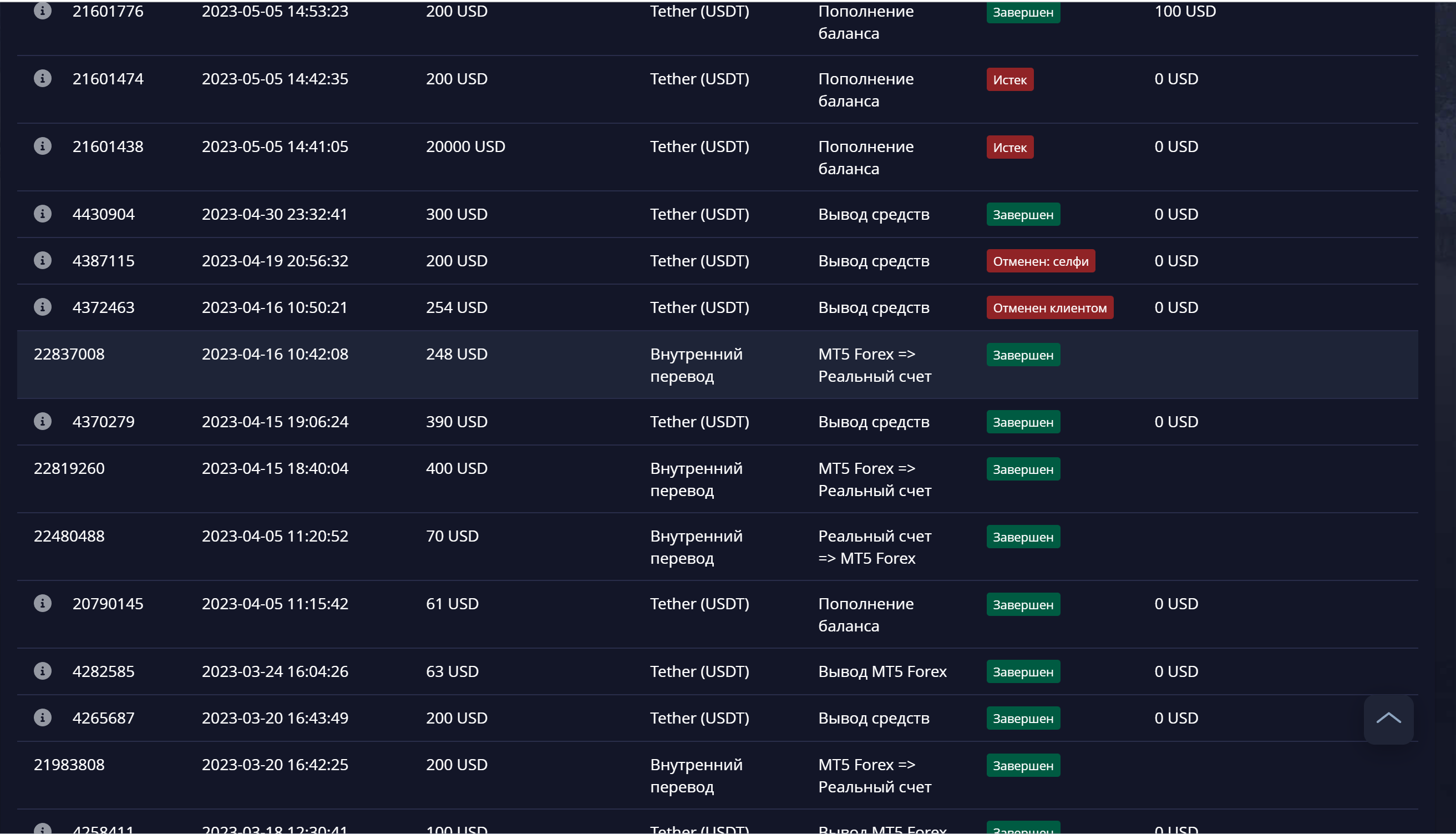Click 'Завершен' badge for 61 USD deposit
1456x834 pixels.
1023,604
